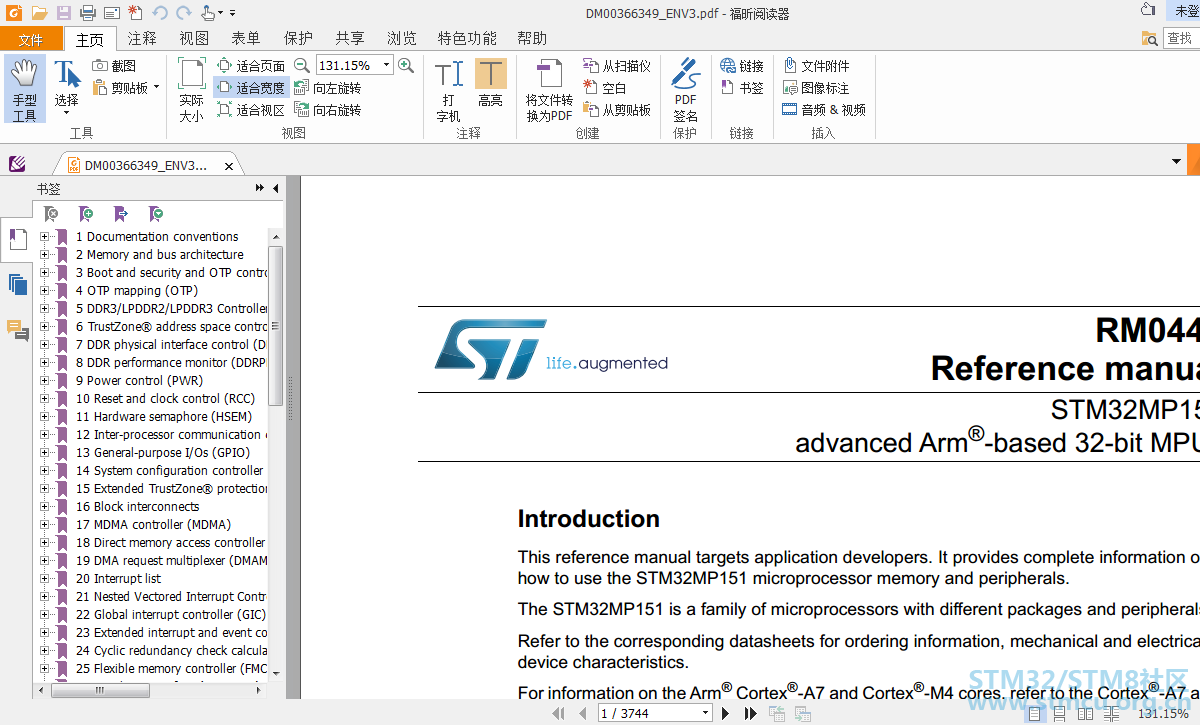Insert a link (链接)
This screenshot has width=1200, height=725.
point(742,66)
